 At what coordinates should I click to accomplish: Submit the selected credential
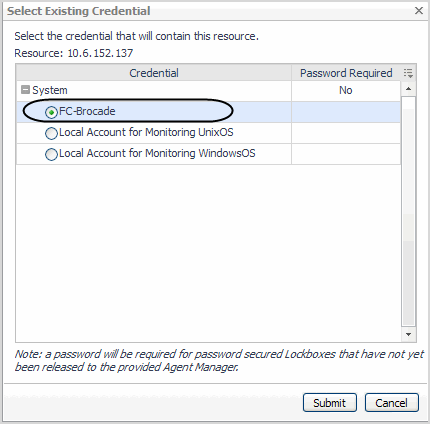pos(330,403)
